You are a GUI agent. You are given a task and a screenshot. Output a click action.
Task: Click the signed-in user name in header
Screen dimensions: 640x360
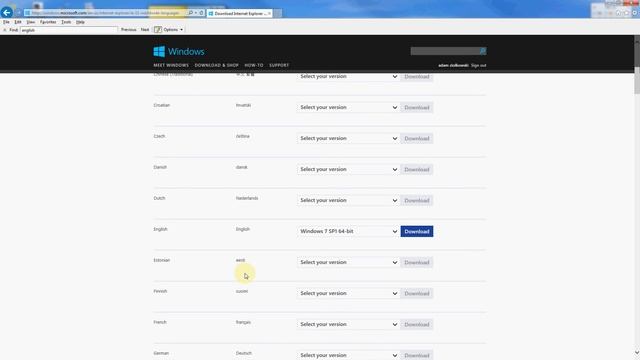point(453,65)
